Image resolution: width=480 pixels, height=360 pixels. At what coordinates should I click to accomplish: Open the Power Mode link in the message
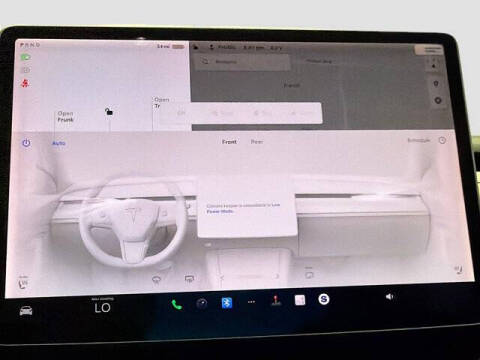click(x=220, y=211)
